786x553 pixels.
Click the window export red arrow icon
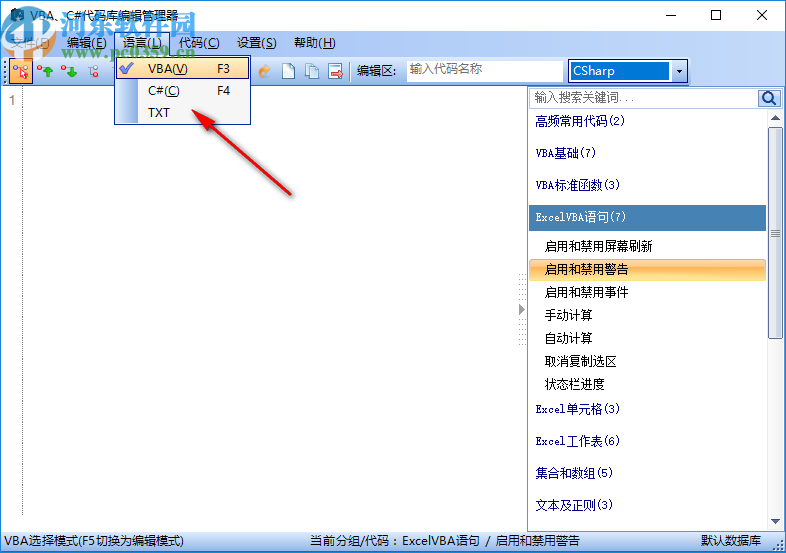[335, 71]
